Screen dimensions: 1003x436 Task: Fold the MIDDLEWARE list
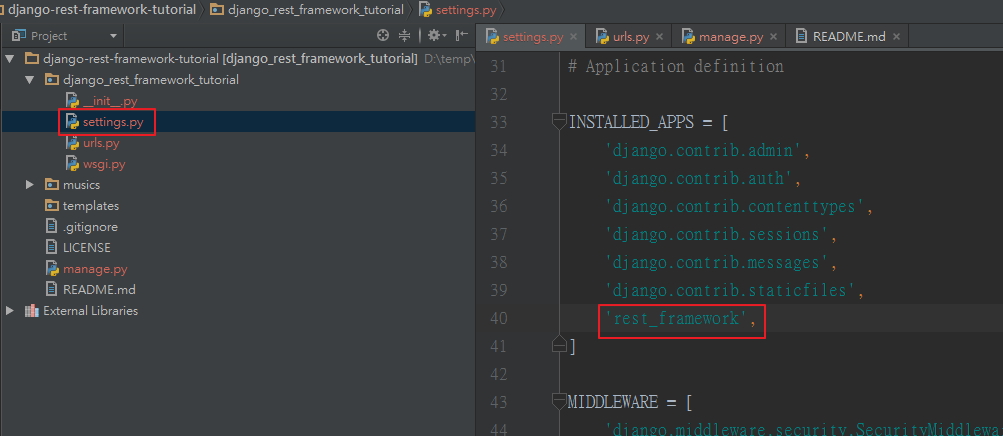point(559,401)
